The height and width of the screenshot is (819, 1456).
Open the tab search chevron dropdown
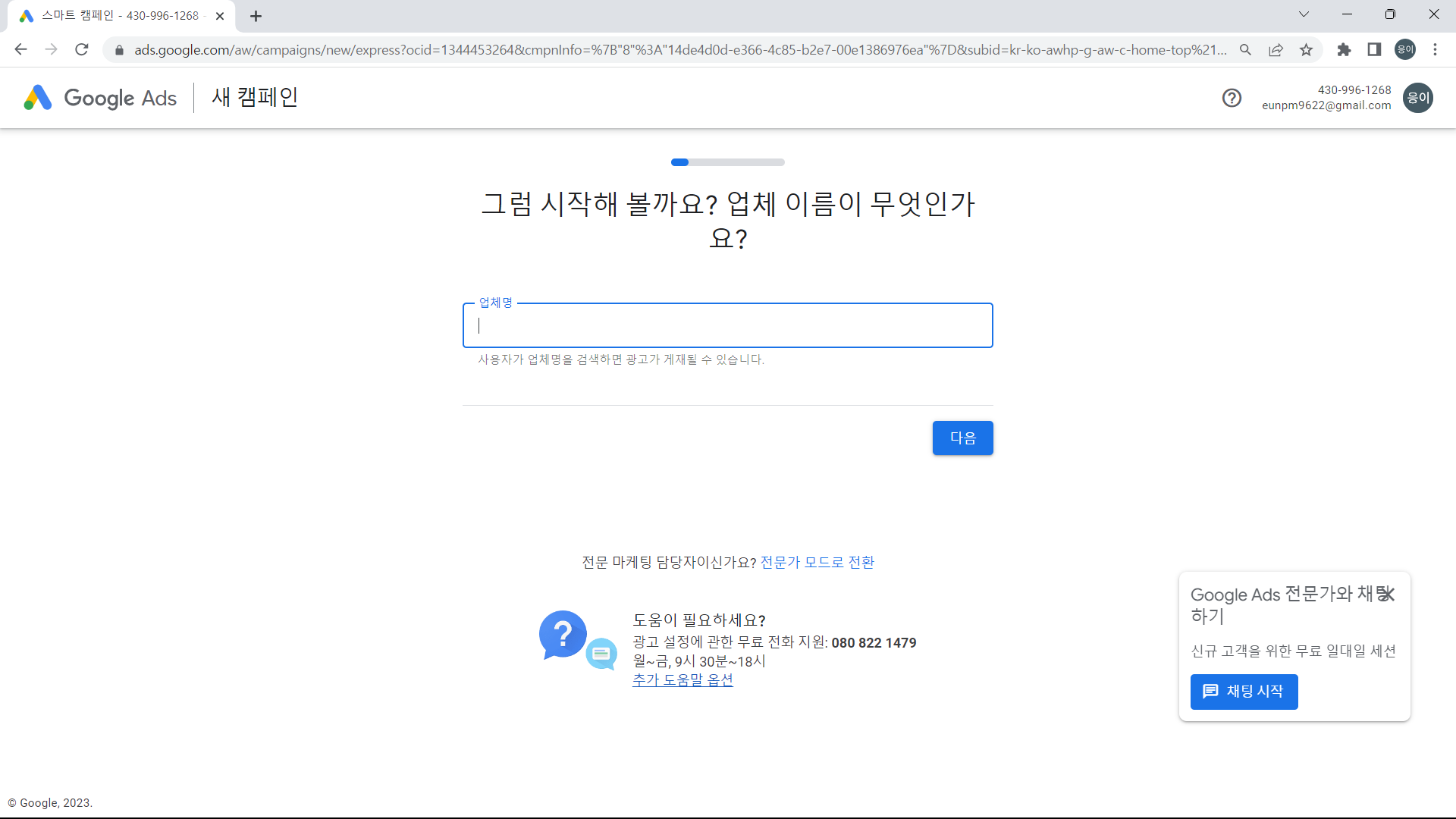[1304, 14]
